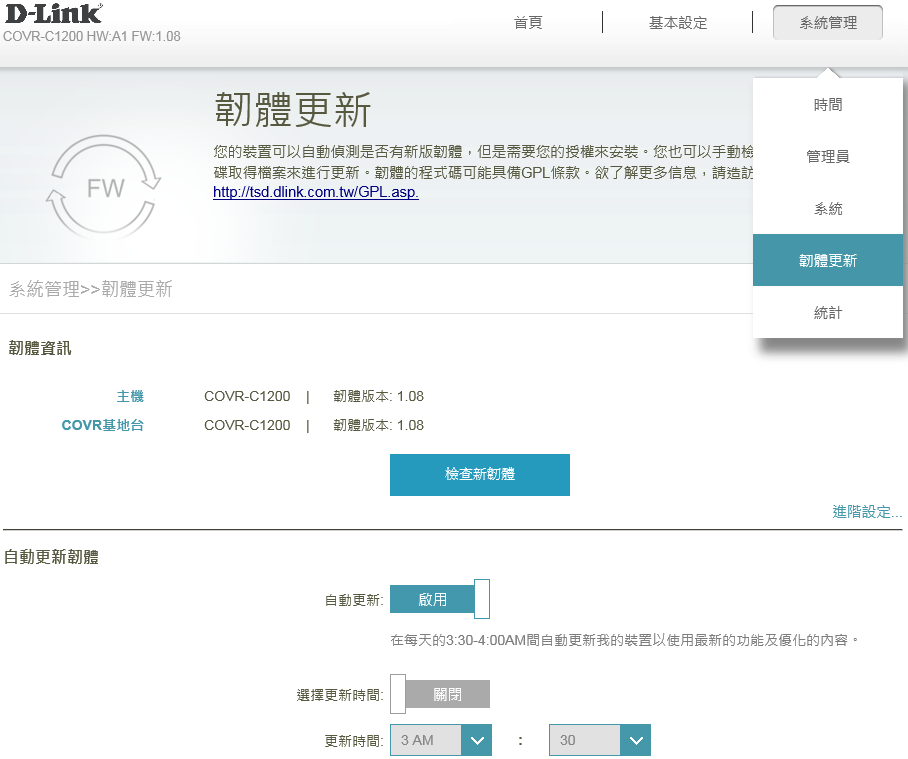Open the 首頁 home tab
This screenshot has width=908, height=759.
coord(528,22)
